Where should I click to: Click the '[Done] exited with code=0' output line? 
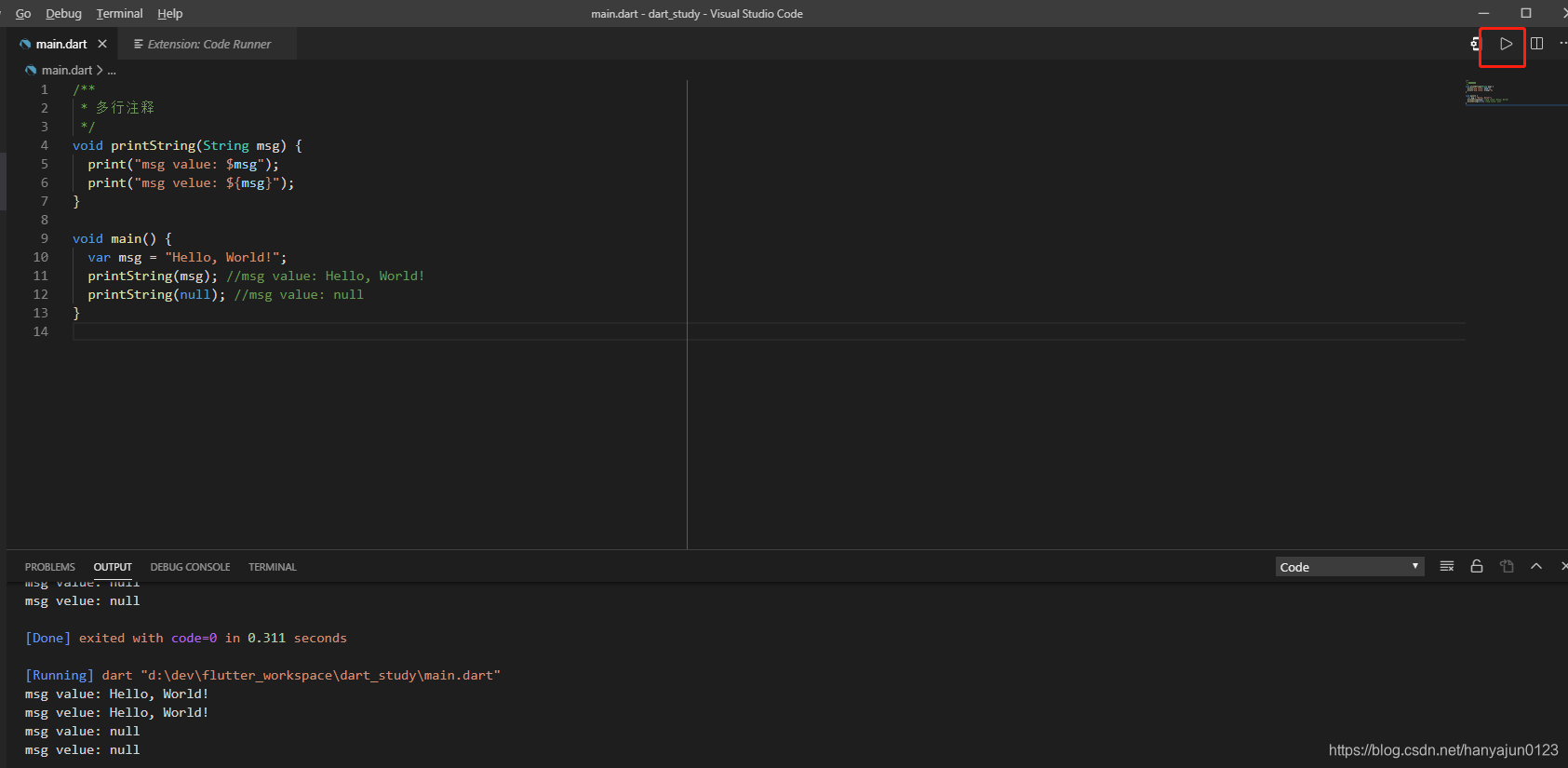point(185,638)
